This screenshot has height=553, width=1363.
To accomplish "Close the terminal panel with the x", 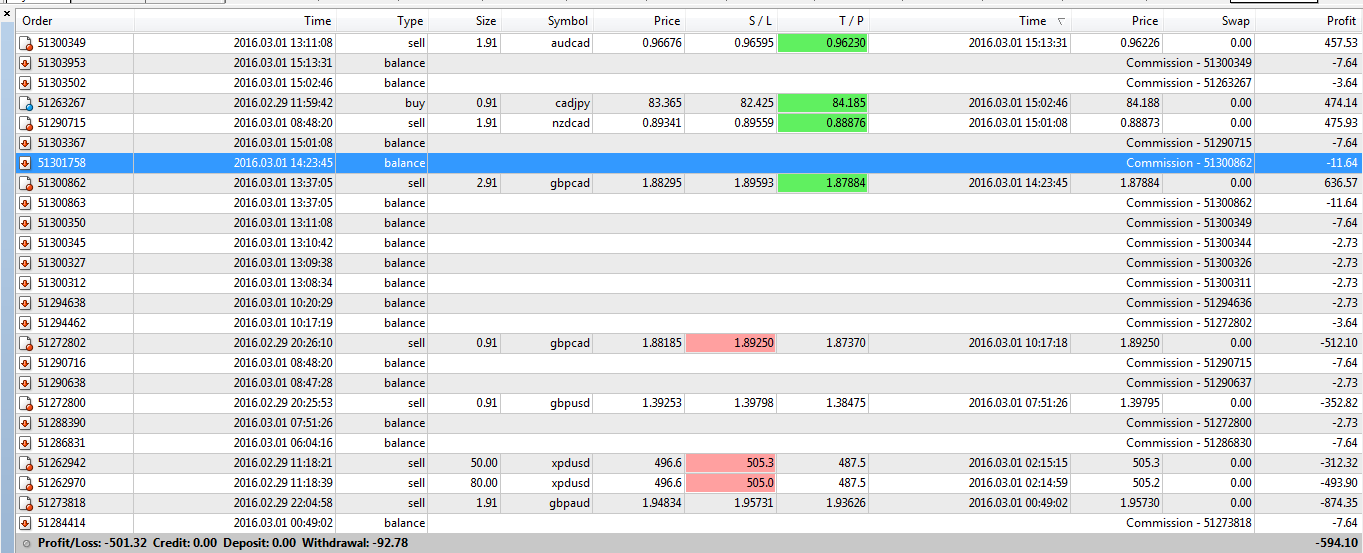I will [x=6, y=15].
